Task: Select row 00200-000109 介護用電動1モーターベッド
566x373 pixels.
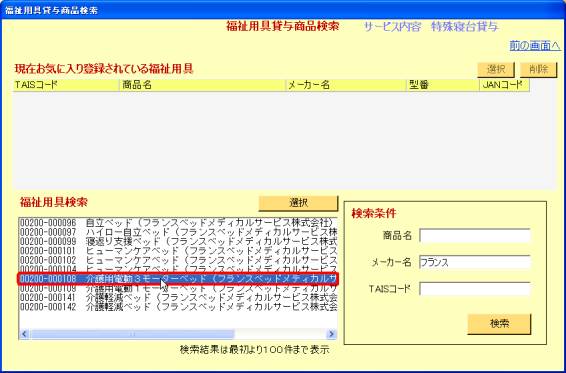Action: click(x=178, y=289)
